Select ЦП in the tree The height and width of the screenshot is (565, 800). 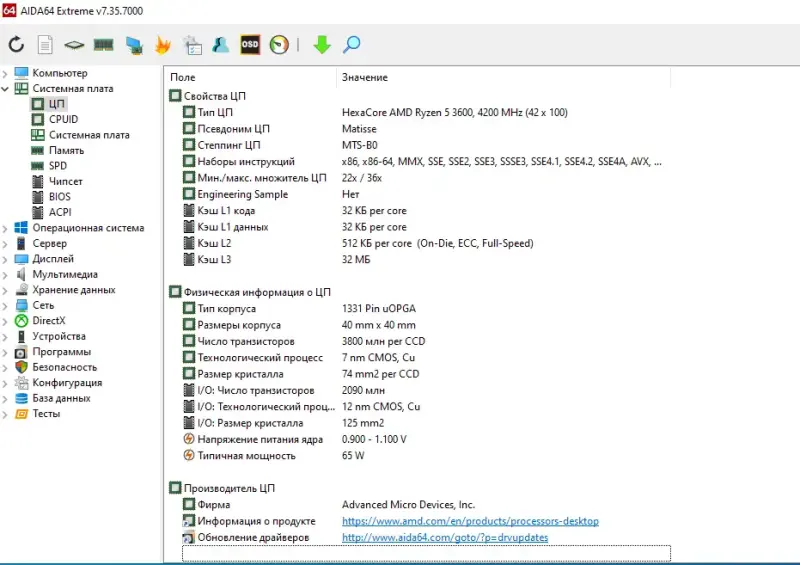(56, 104)
